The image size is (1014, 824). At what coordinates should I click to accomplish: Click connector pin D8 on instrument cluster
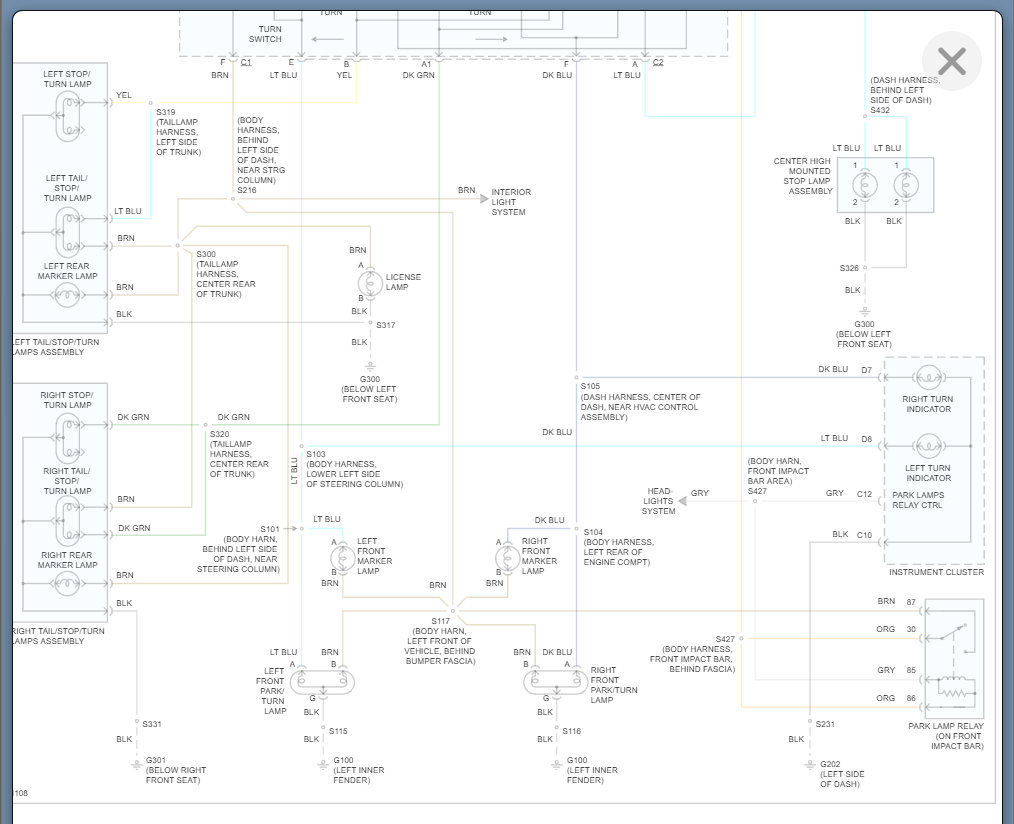click(x=867, y=439)
